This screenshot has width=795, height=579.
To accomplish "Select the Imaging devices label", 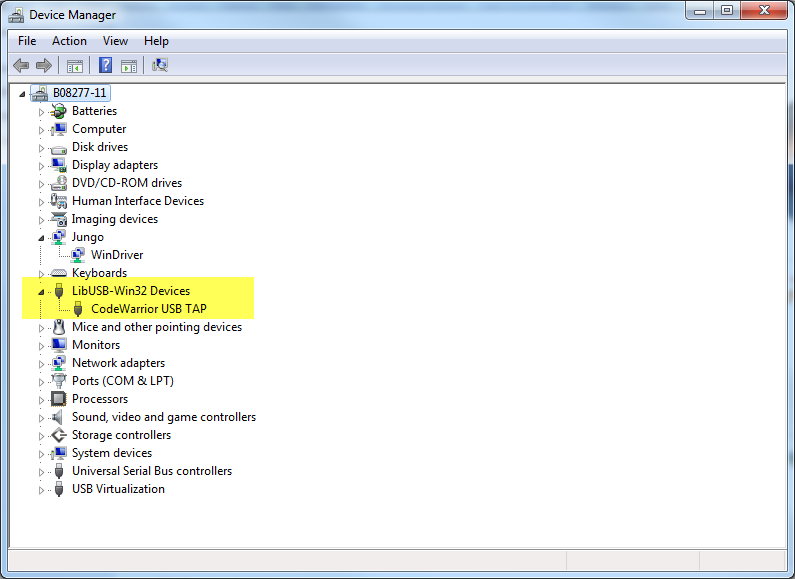I will pyautogui.click(x=115, y=219).
